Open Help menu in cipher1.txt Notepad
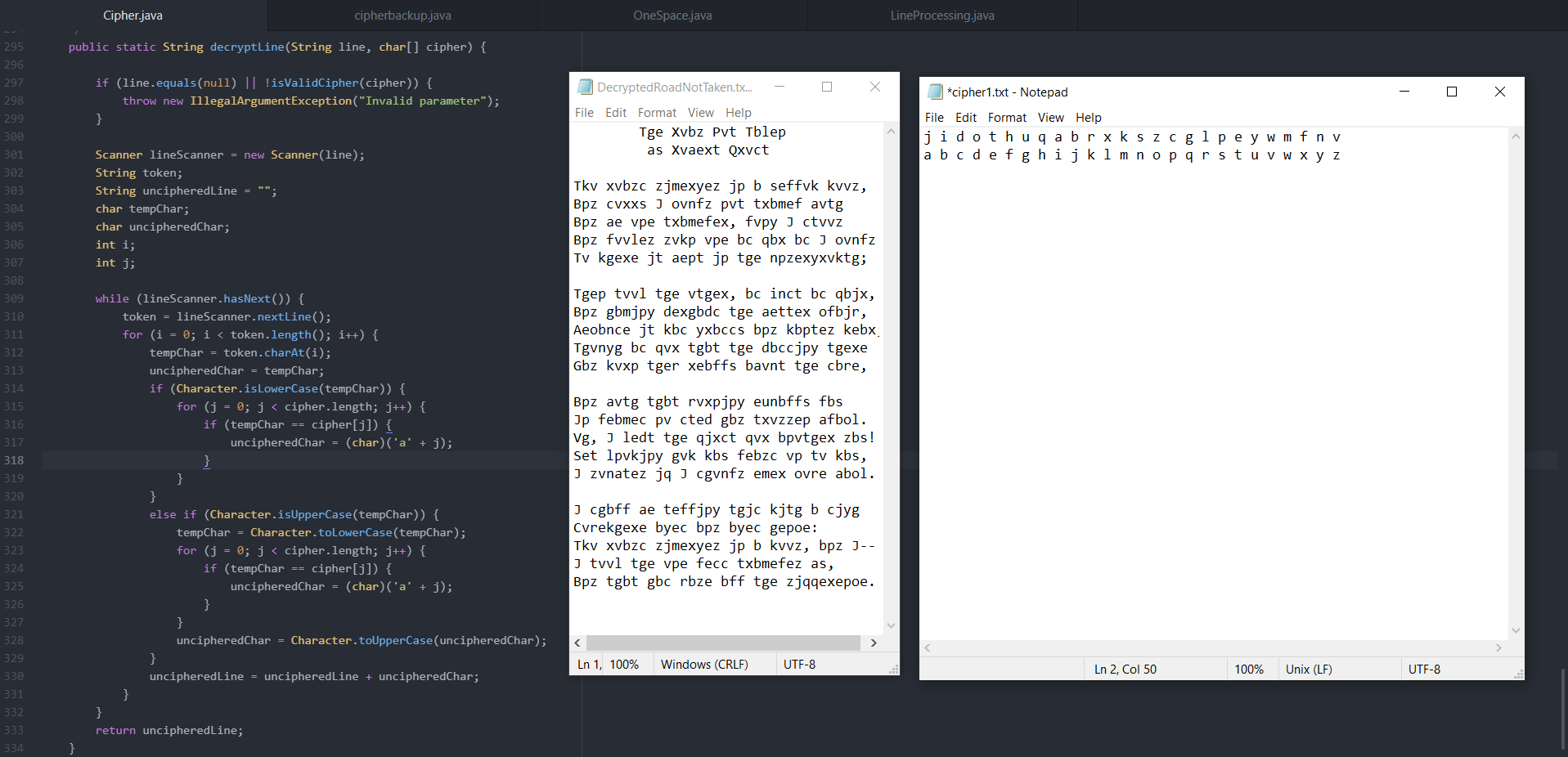Image resolution: width=1568 pixels, height=757 pixels. 1088,118
